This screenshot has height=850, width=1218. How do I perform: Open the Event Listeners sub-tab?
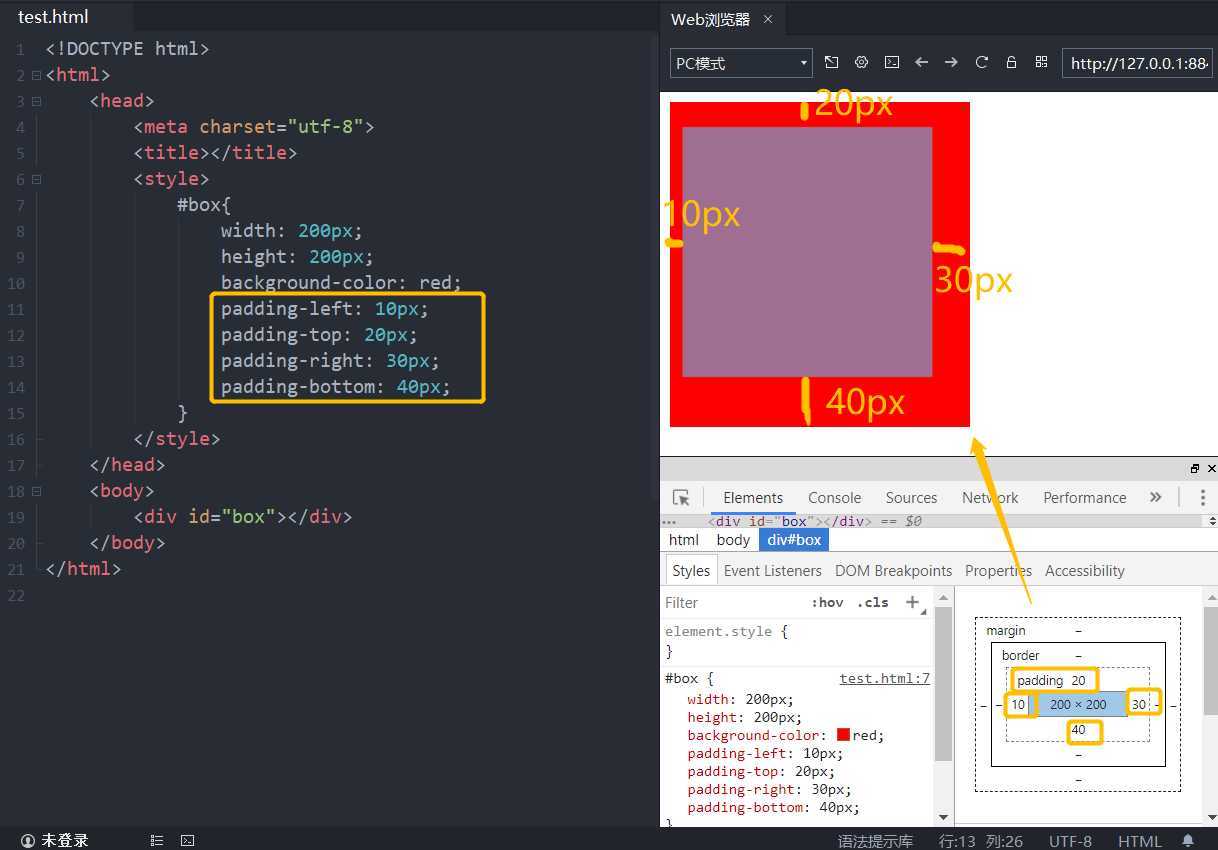point(772,571)
